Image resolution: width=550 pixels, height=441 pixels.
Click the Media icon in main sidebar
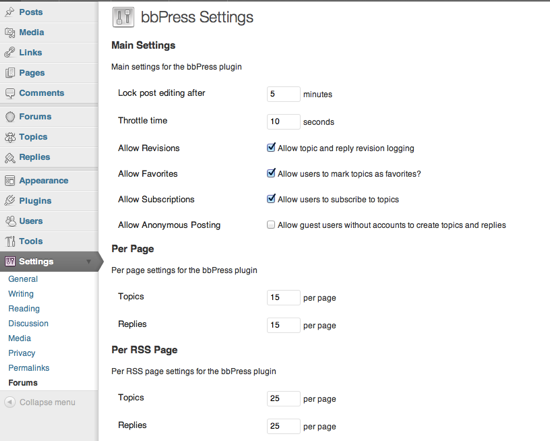pyautogui.click(x=10, y=33)
